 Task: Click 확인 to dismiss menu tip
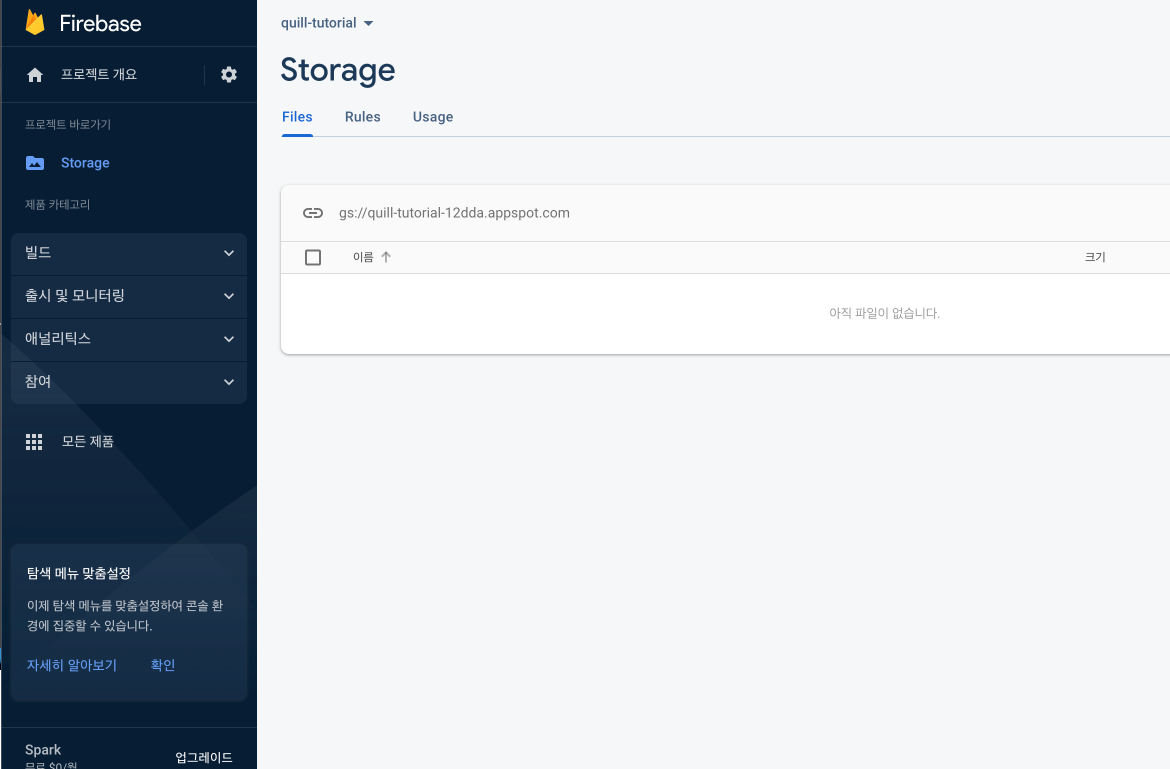163,665
